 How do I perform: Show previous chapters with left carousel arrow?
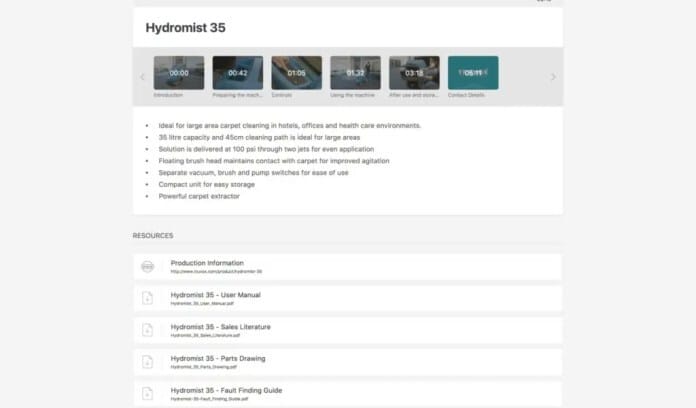tap(142, 77)
